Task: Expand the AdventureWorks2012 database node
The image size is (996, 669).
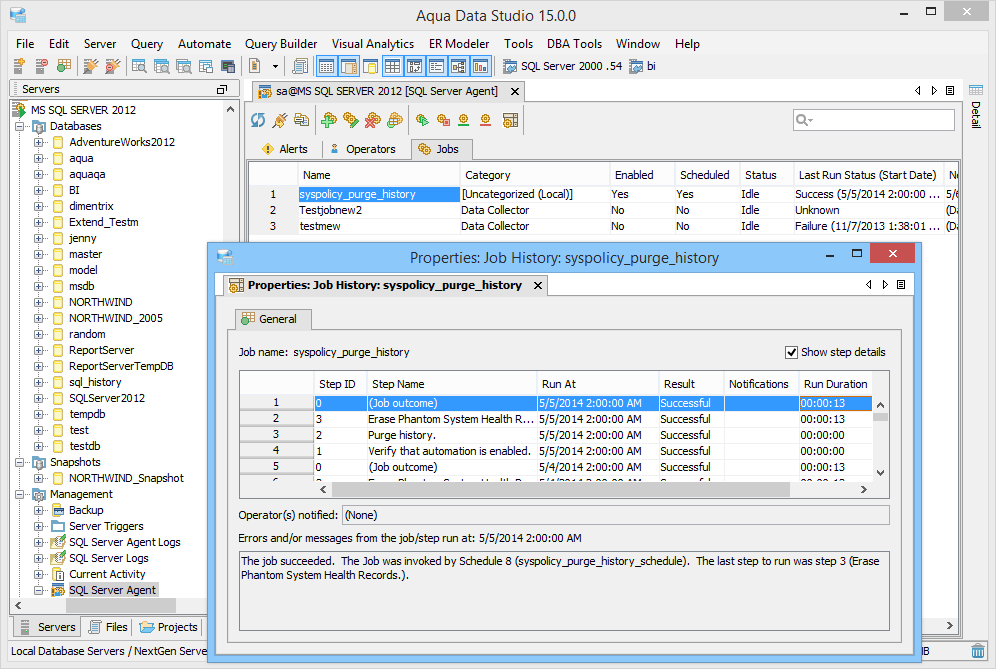Action: pyautogui.click(x=39, y=142)
